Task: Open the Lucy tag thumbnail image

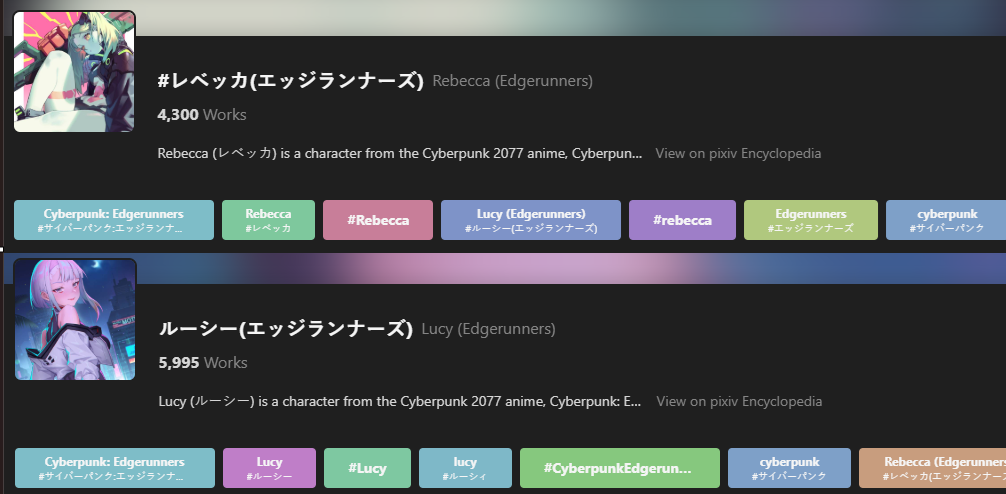Action: [75, 319]
